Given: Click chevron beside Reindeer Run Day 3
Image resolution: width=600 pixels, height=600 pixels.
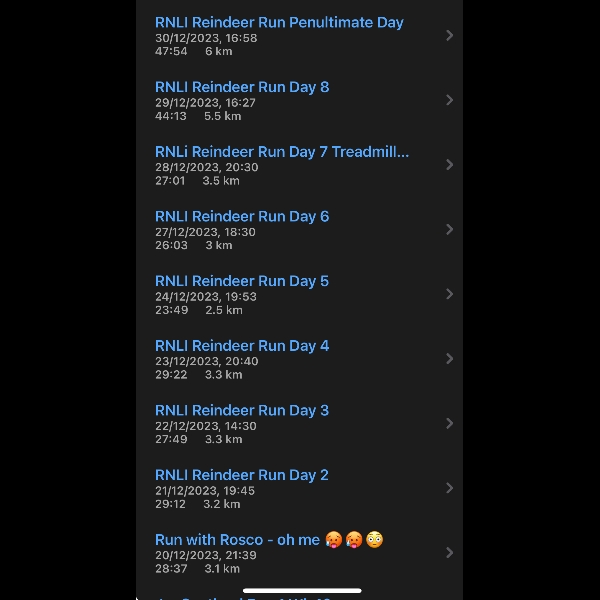Looking at the screenshot, I should (450, 423).
